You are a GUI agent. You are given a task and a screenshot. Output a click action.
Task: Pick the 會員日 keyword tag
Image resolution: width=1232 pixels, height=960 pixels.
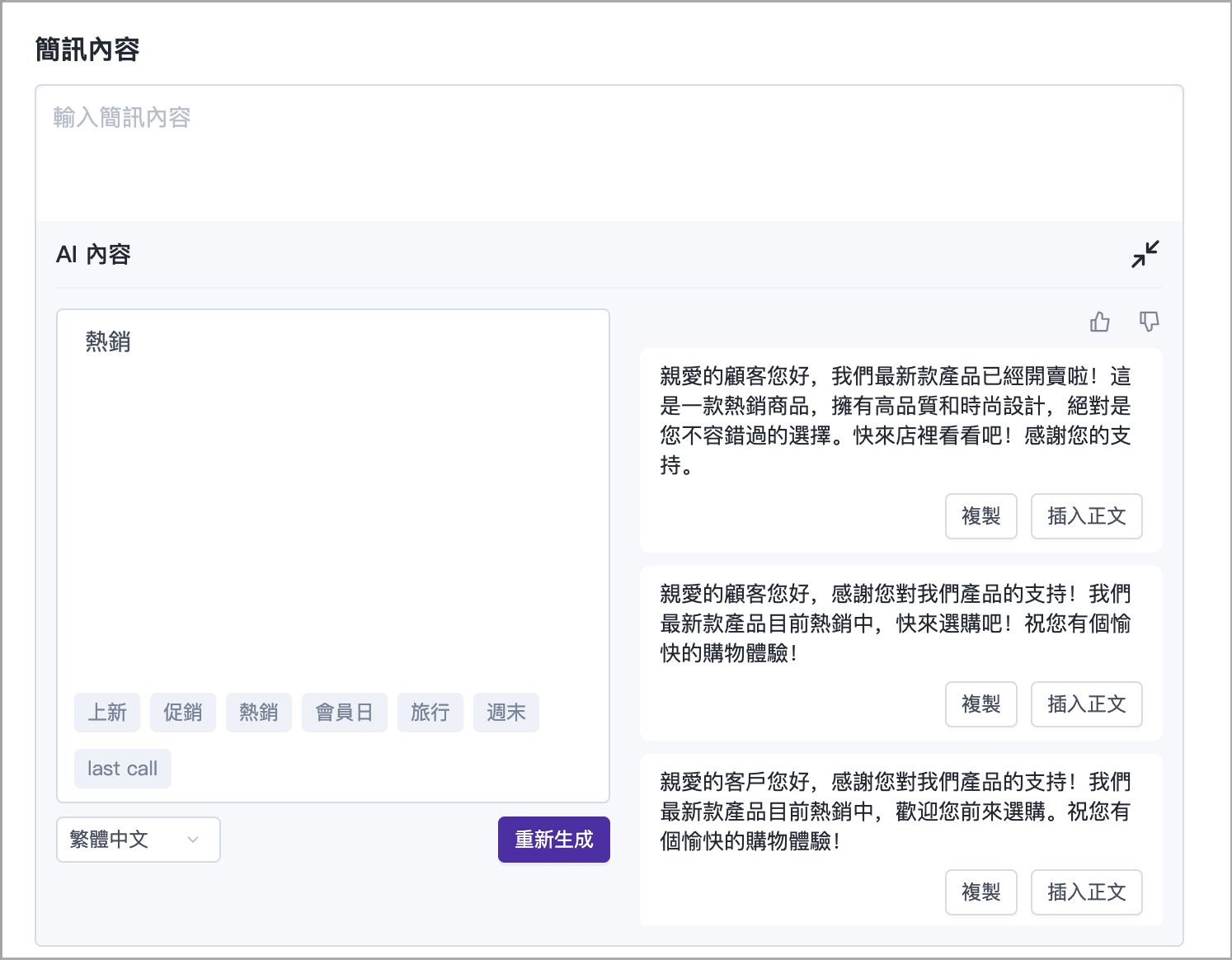344,713
